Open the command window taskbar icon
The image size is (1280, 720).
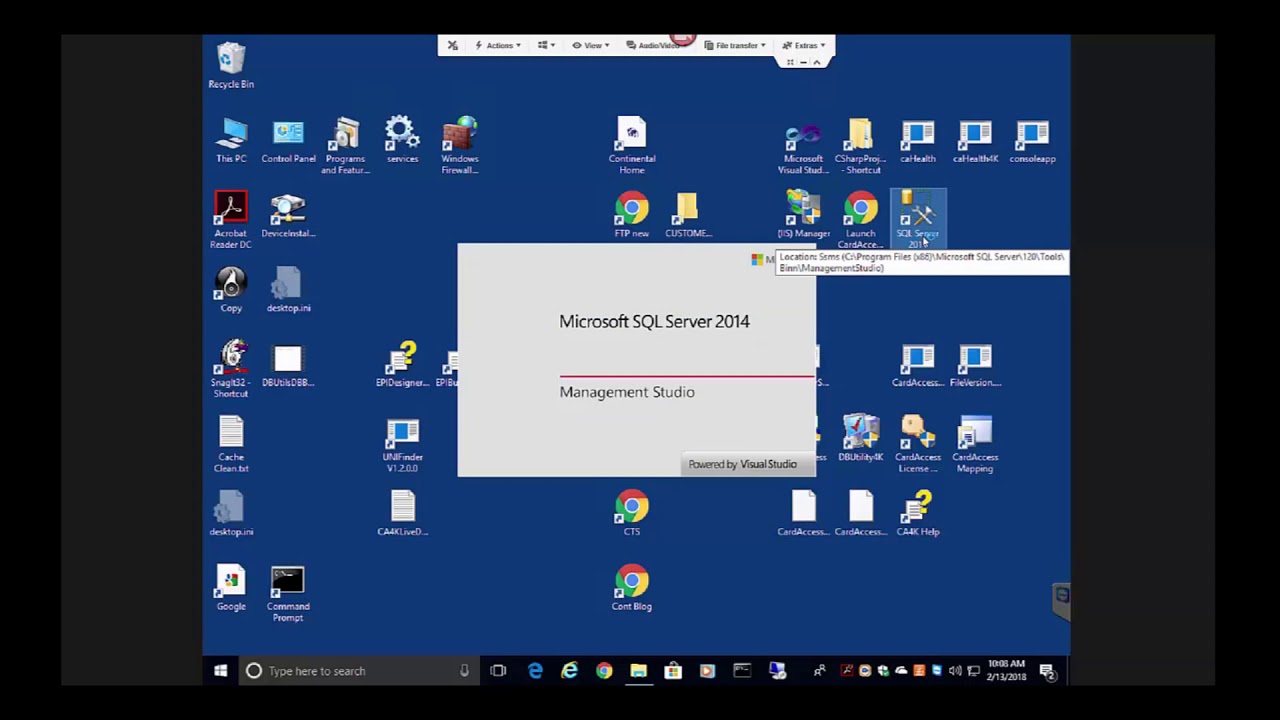point(742,671)
